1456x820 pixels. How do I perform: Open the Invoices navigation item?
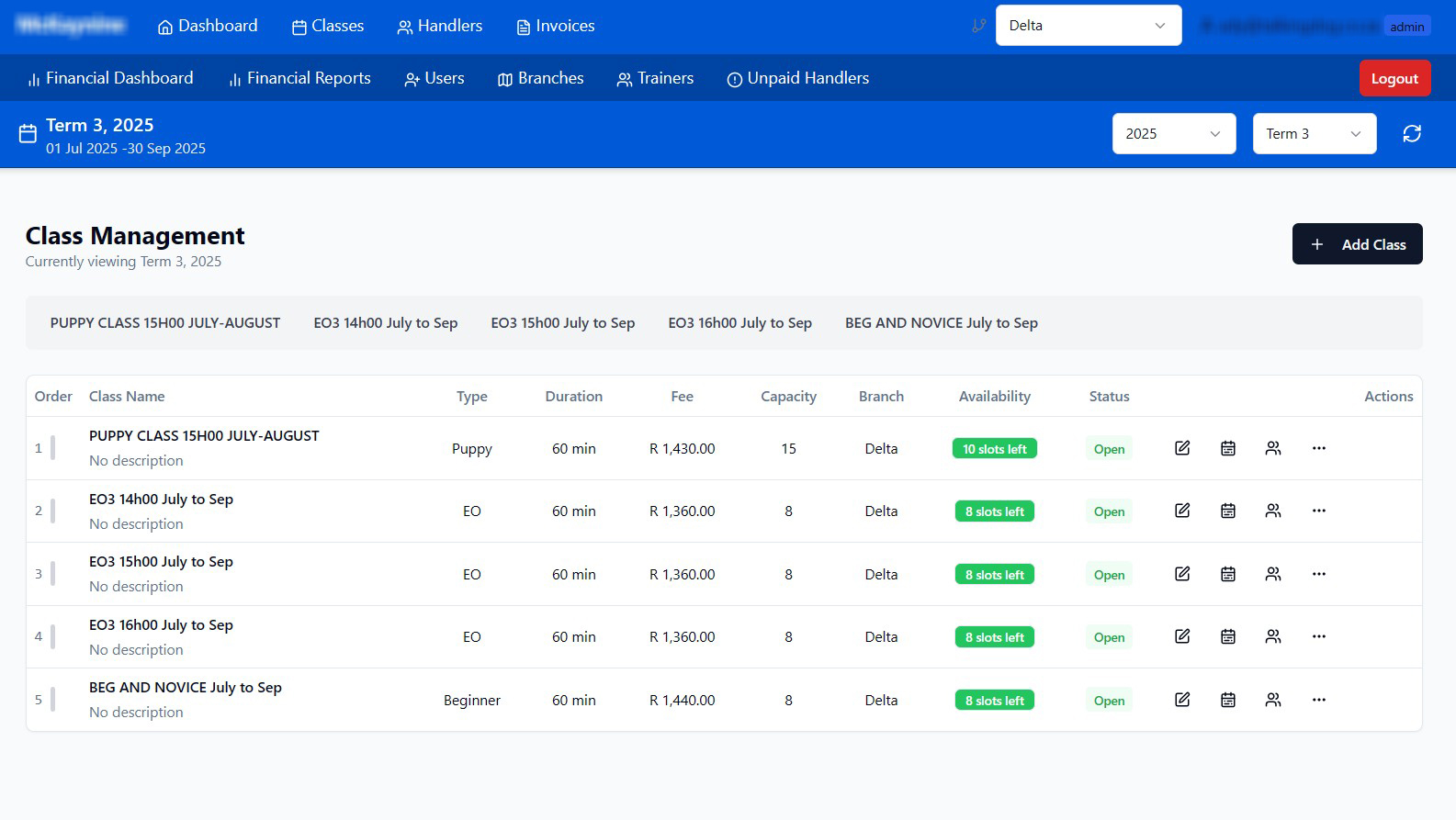(556, 26)
